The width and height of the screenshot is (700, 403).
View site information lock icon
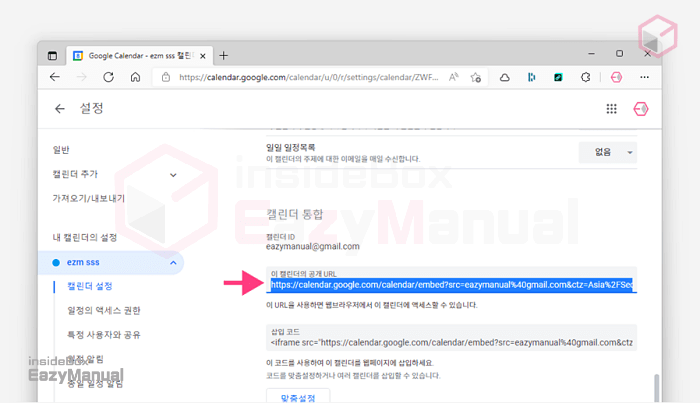pos(166,77)
